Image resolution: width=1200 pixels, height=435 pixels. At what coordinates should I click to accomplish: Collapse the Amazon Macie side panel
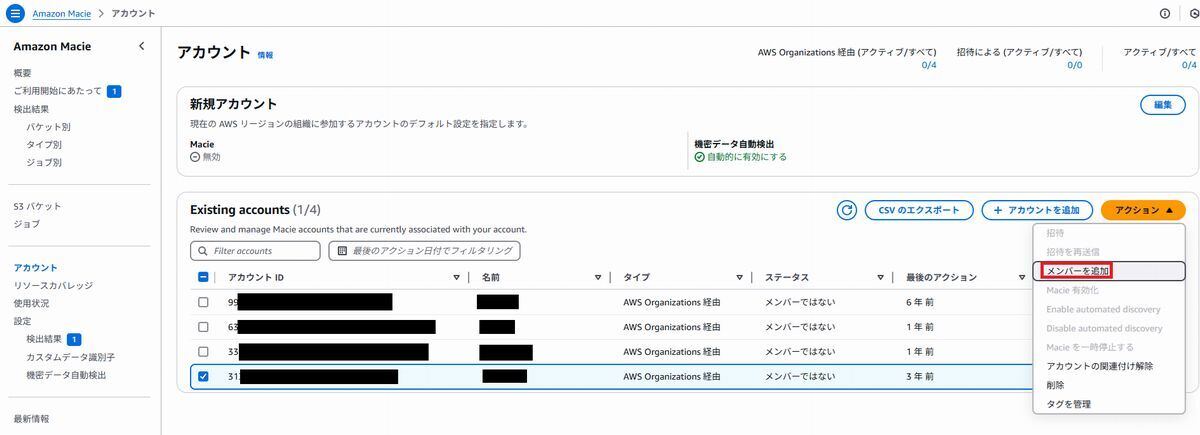click(x=141, y=46)
